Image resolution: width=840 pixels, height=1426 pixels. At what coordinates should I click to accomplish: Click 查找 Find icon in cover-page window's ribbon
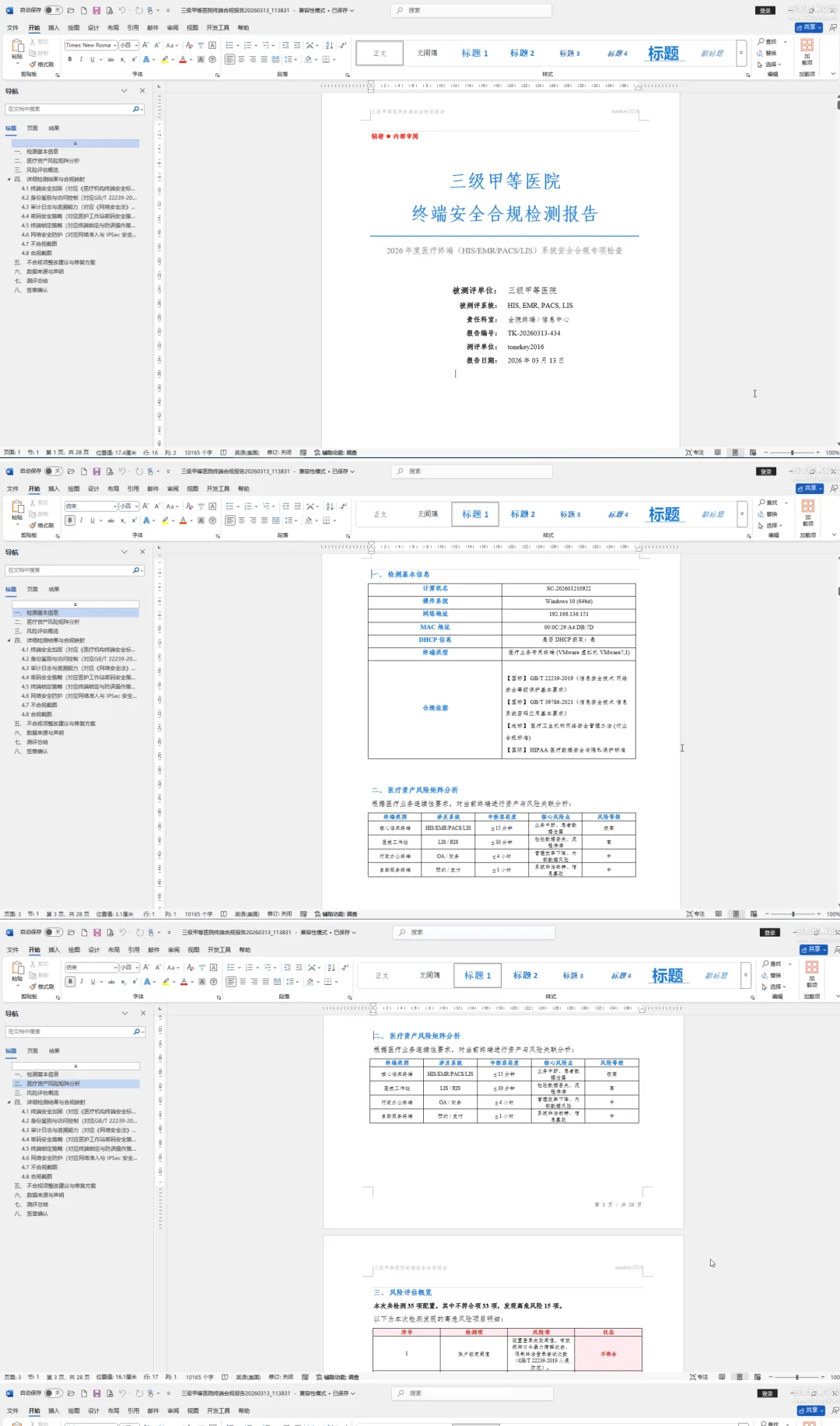[x=768, y=41]
